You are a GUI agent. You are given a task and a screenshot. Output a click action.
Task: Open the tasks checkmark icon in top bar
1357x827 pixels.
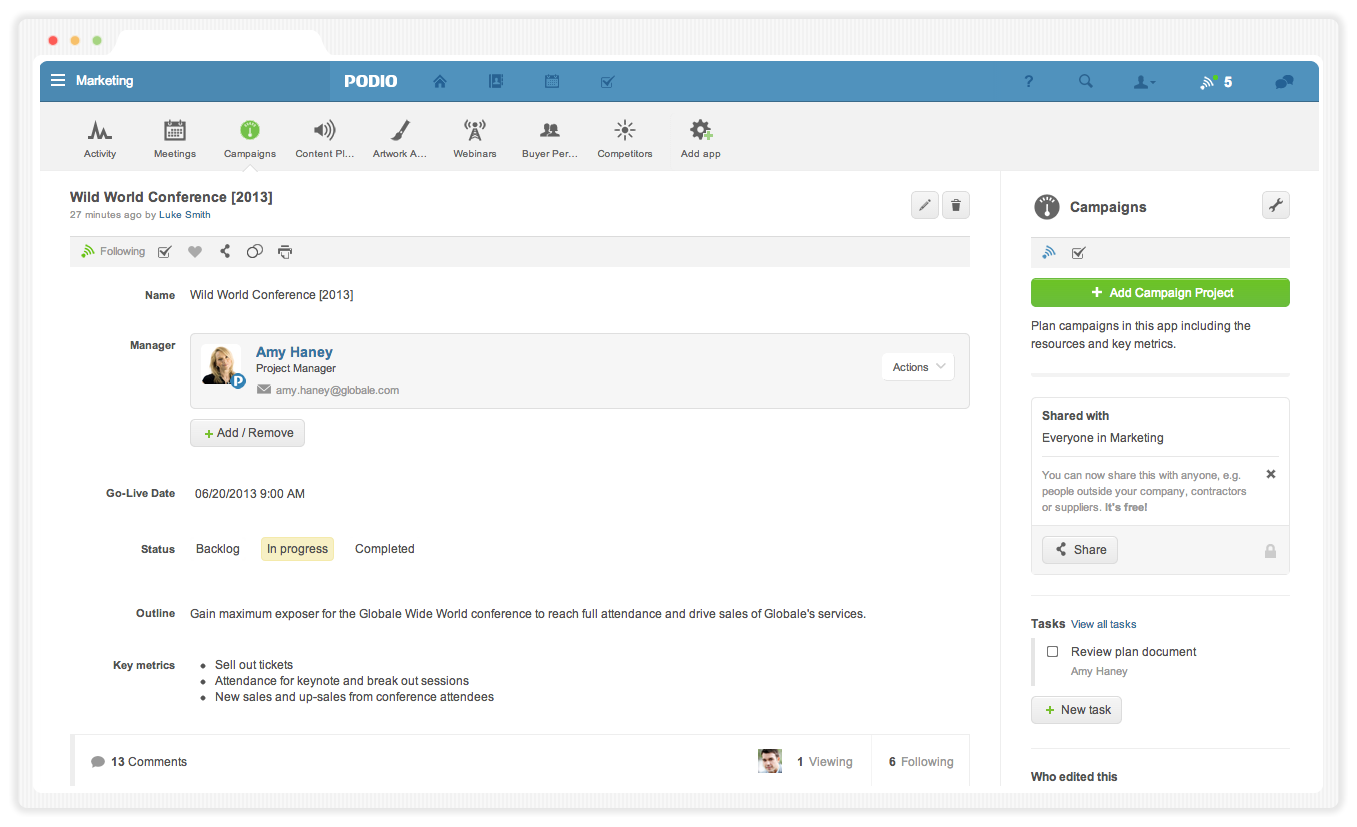[x=607, y=82]
